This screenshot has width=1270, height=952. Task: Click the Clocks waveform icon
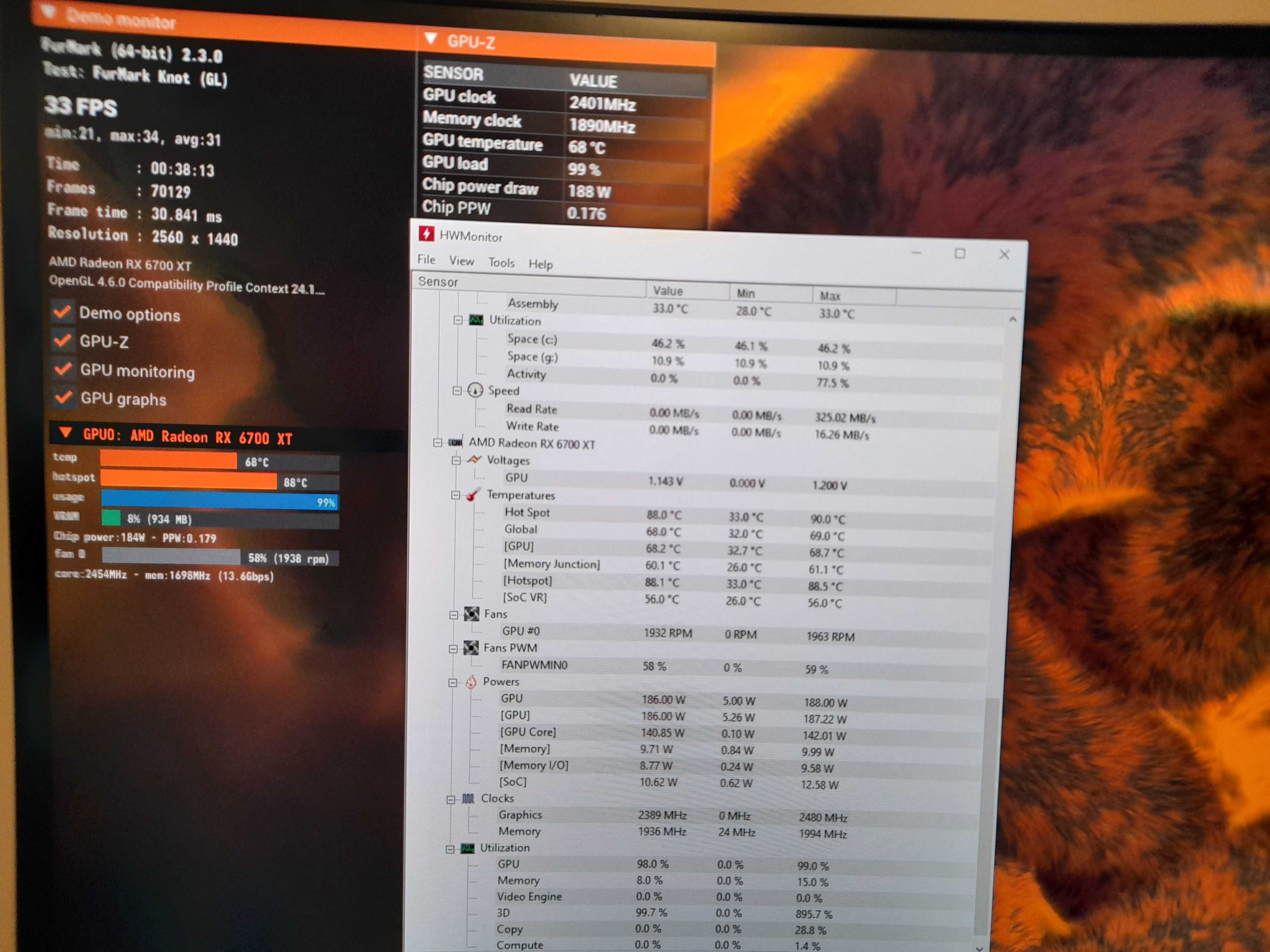coord(468,798)
